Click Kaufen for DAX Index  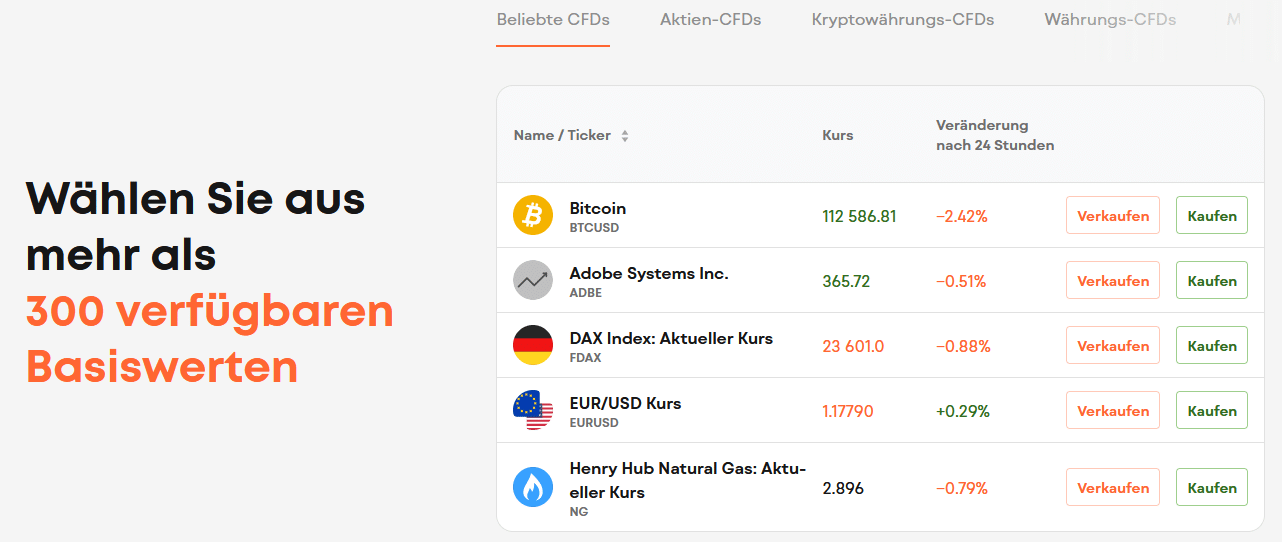pos(1212,345)
